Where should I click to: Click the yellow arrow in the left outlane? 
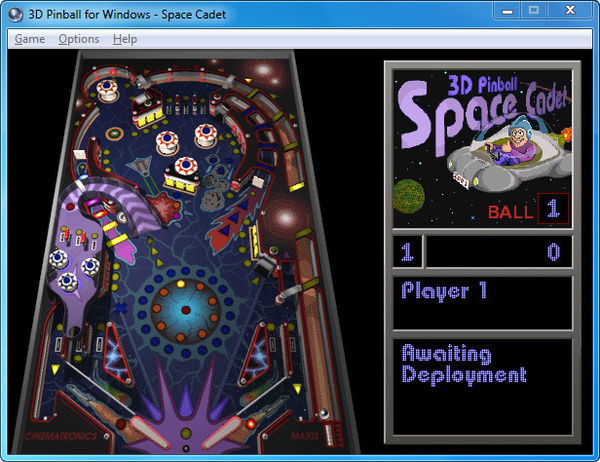[55, 369]
